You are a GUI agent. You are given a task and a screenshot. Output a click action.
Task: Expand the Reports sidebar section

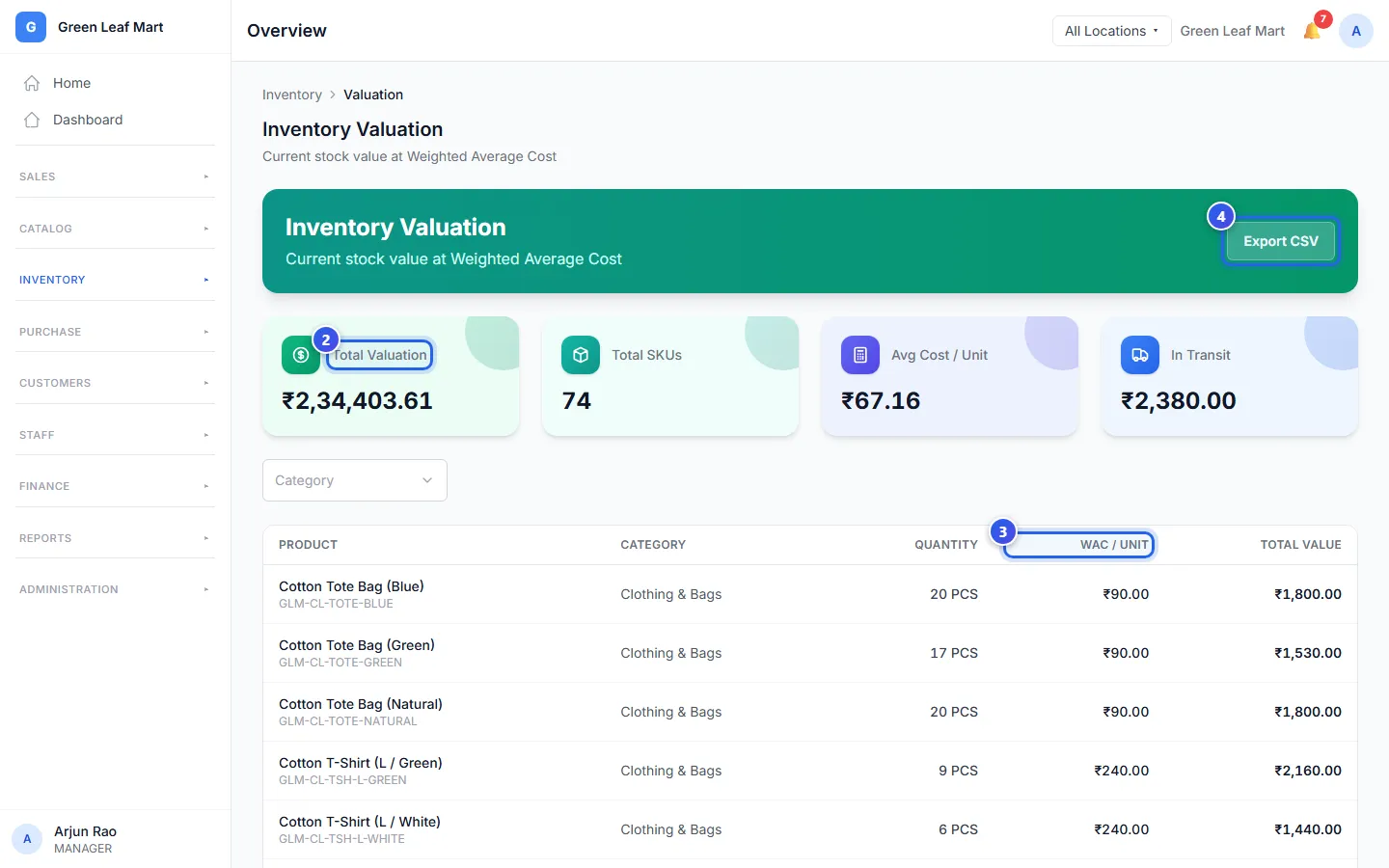click(115, 538)
